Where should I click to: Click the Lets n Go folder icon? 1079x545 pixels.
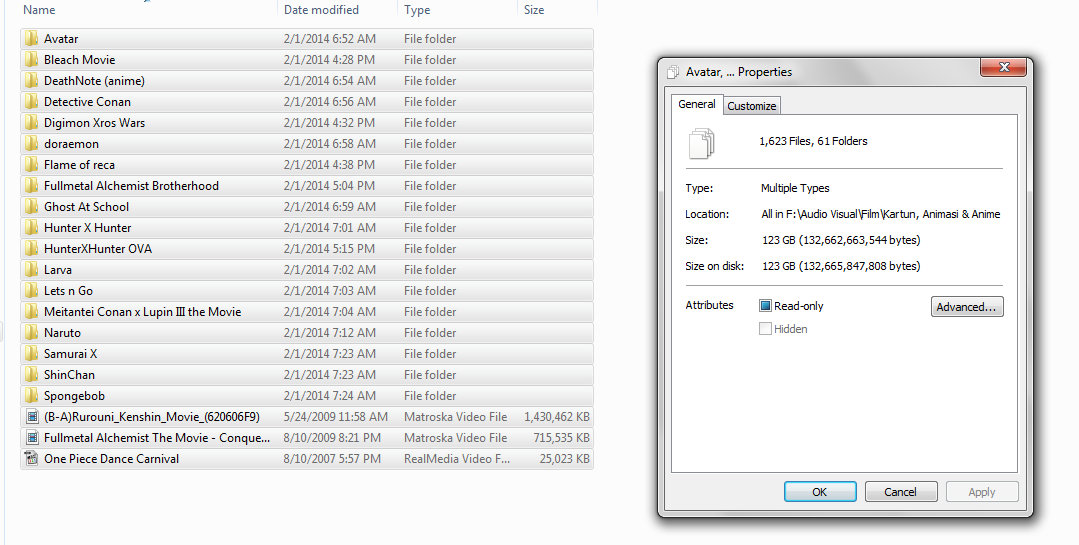pos(31,290)
